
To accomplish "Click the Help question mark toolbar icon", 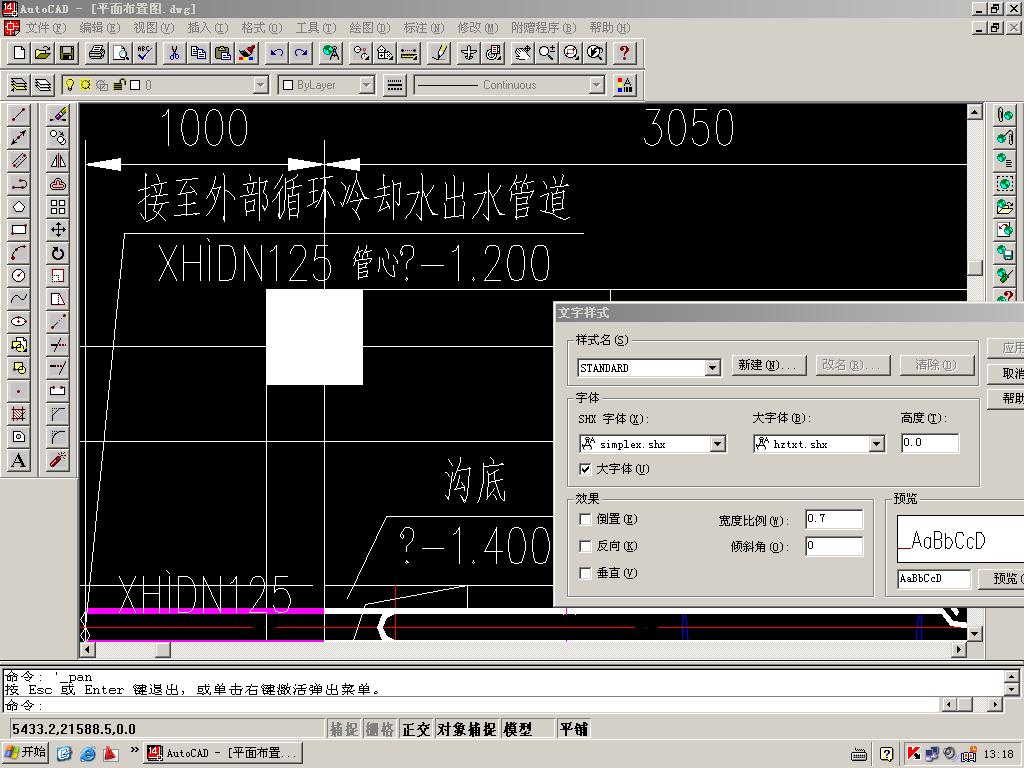I will coord(624,53).
